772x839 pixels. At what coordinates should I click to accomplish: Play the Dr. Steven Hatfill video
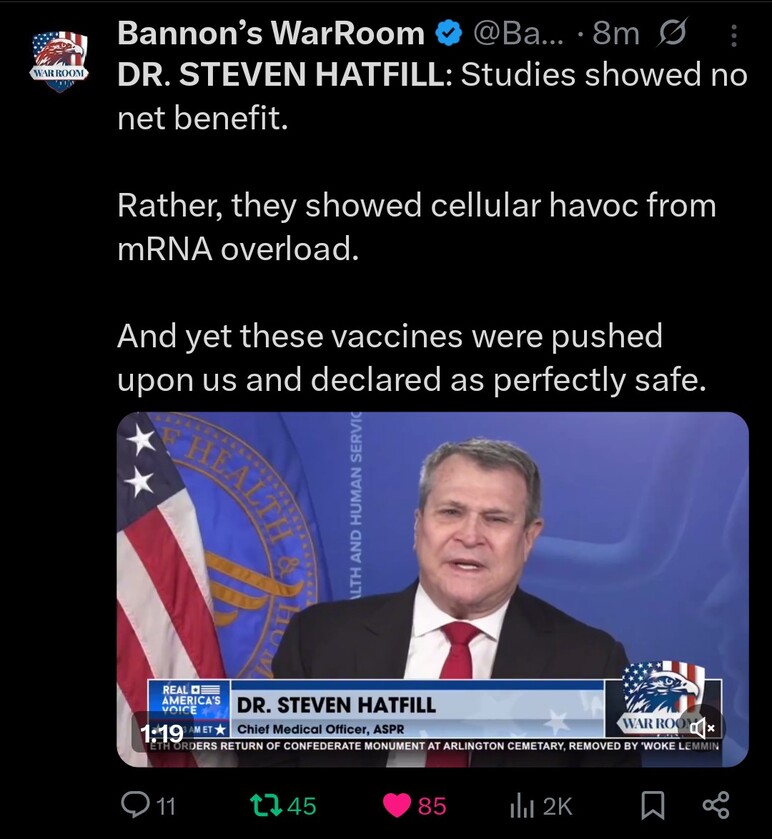[x=432, y=589]
